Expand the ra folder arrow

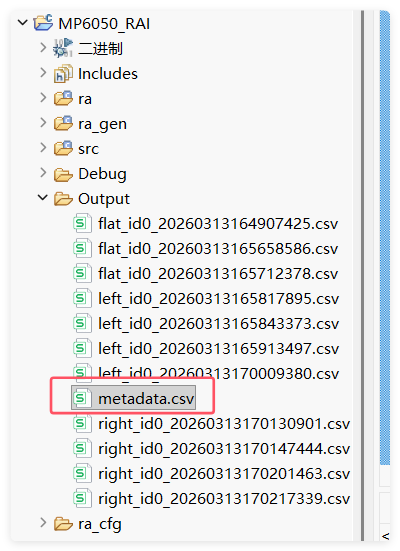click(x=43, y=98)
